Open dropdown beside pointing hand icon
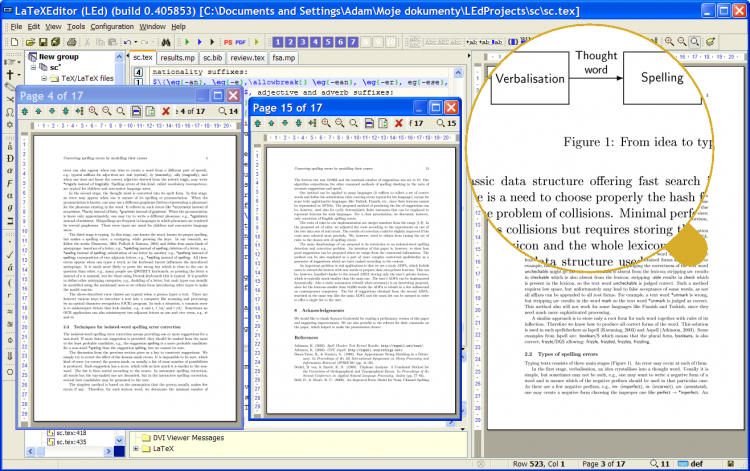Image resolution: width=750 pixels, height=471 pixels. 19,62
